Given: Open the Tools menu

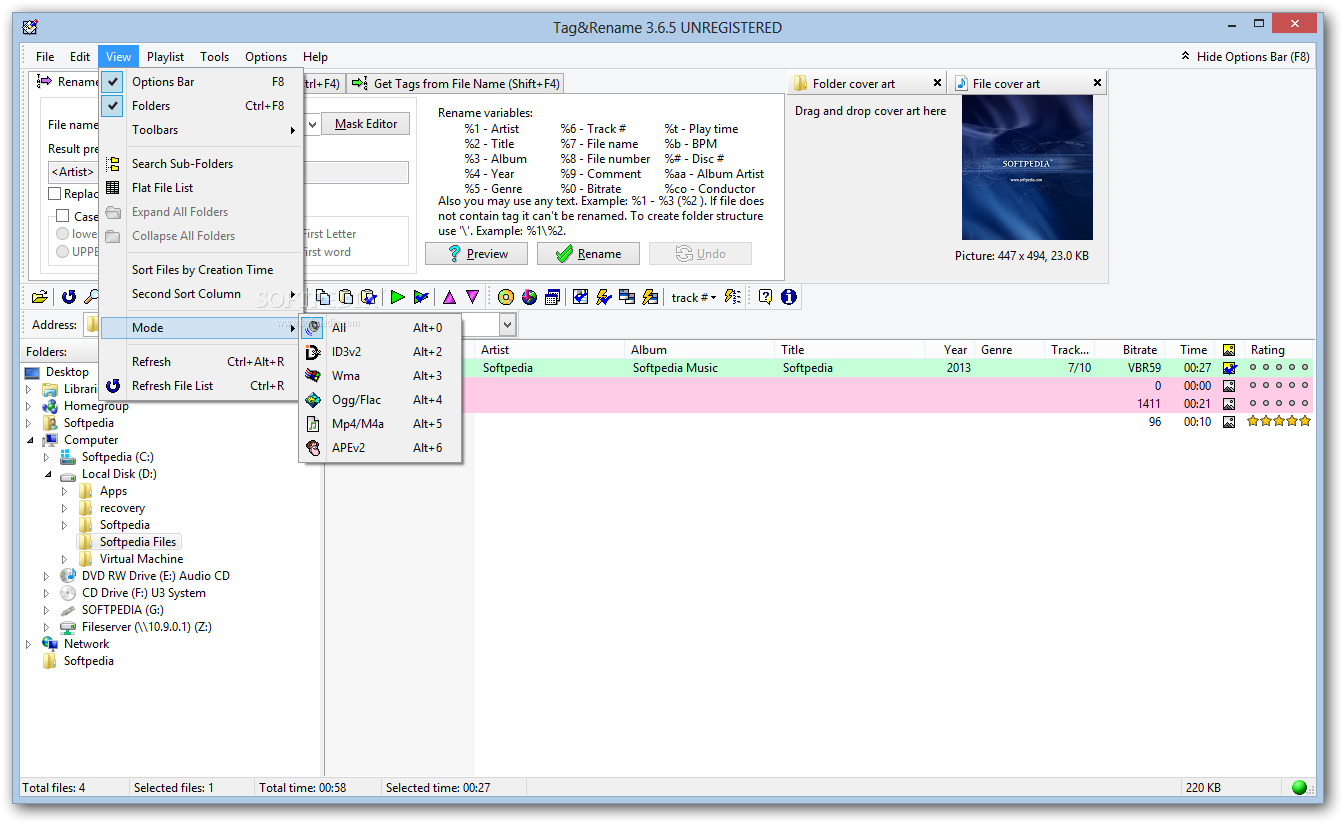Looking at the screenshot, I should click(214, 57).
